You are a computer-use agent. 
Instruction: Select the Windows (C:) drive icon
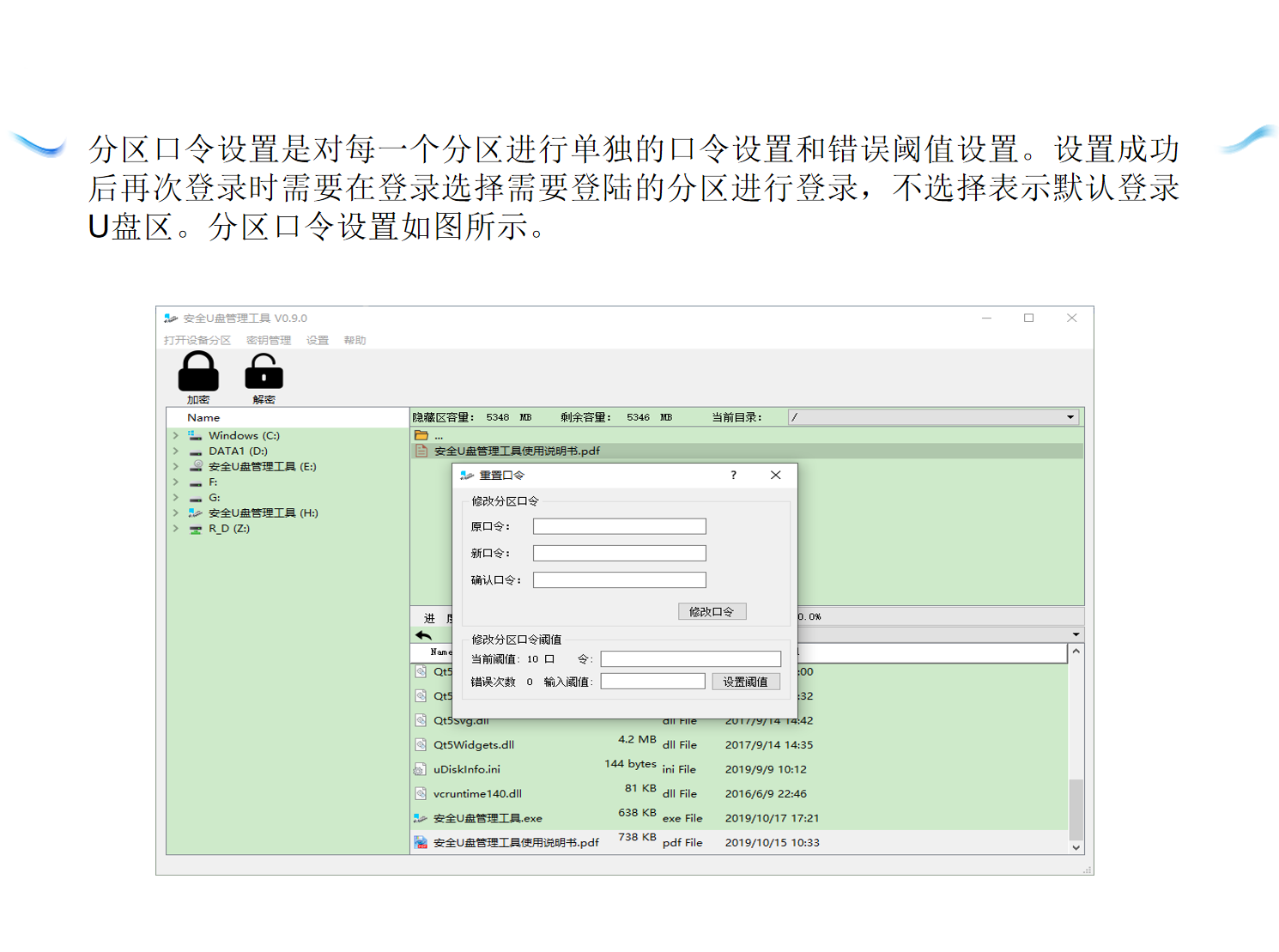196,436
